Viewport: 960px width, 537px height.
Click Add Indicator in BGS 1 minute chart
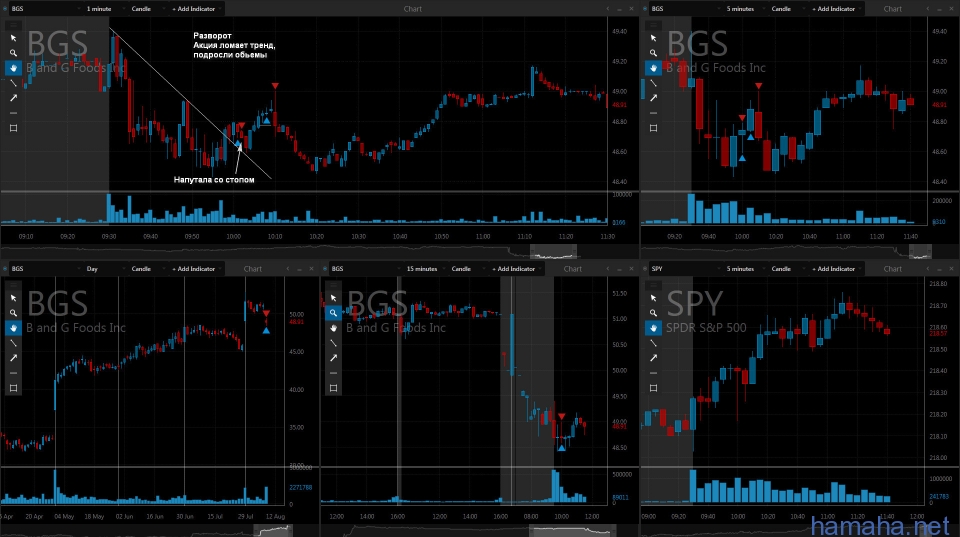pyautogui.click(x=195, y=9)
